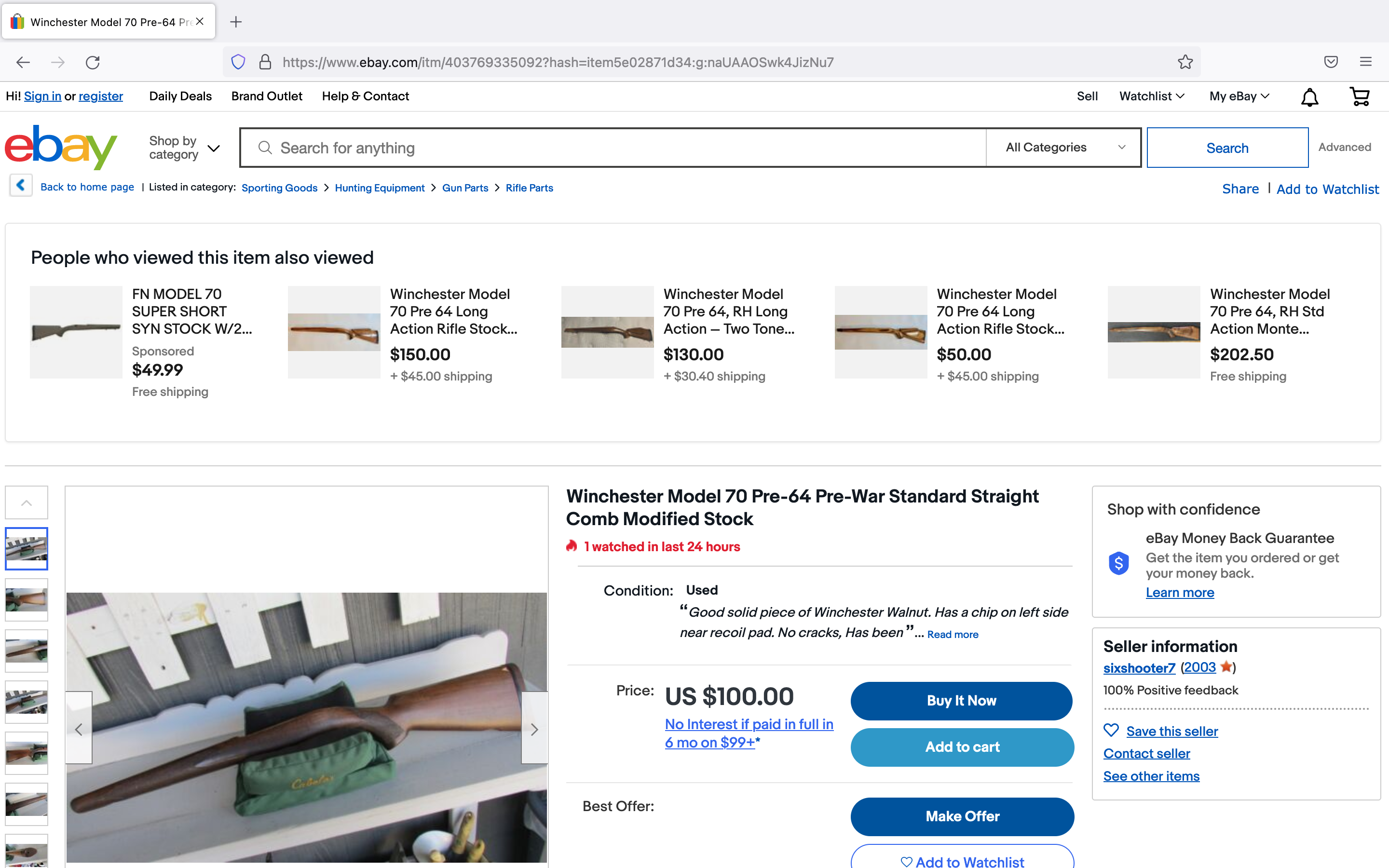The width and height of the screenshot is (1389, 868).
Task: Open a new browser tab
Action: click(x=236, y=22)
